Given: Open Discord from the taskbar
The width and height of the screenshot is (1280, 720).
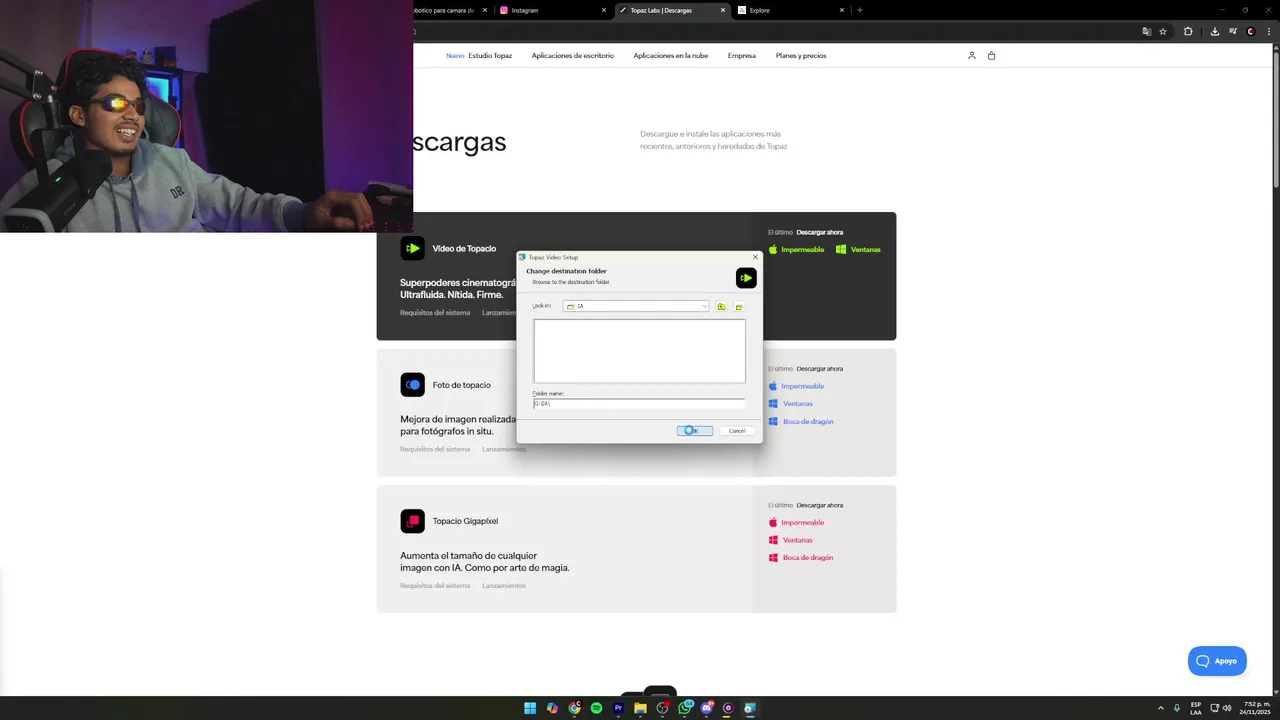Looking at the screenshot, I should point(706,708).
